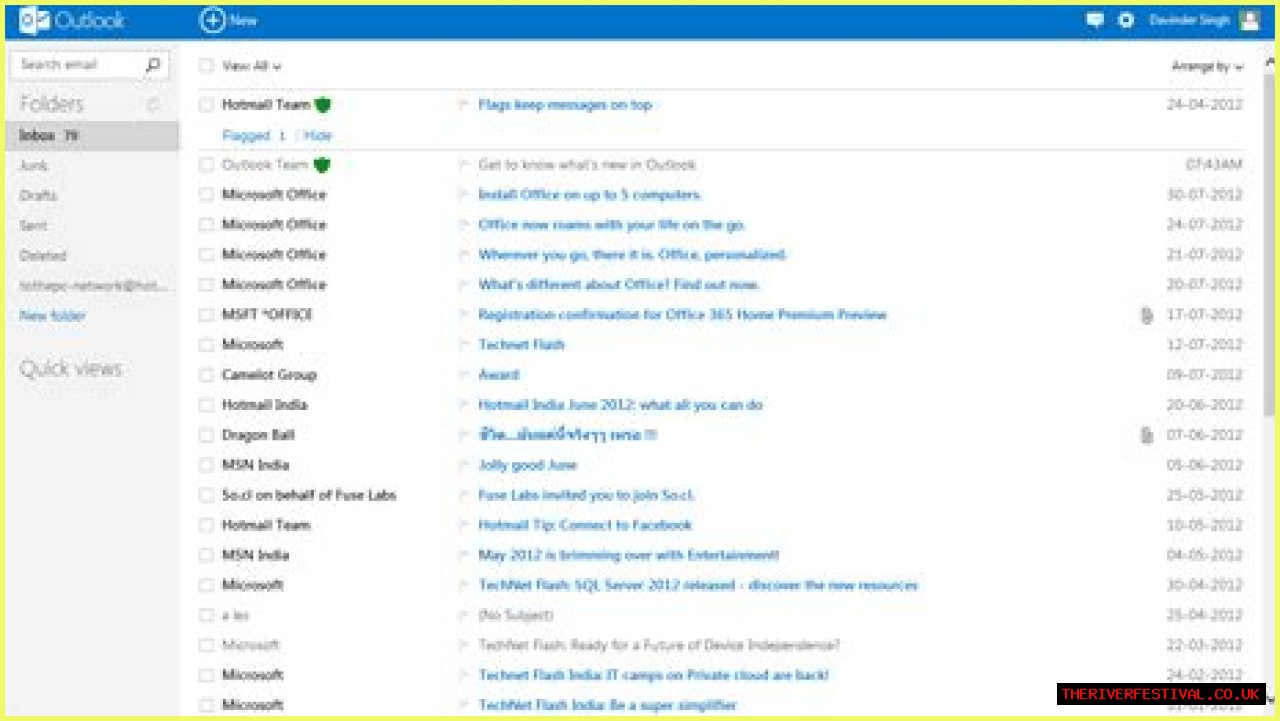The width and height of the screenshot is (1280, 721).
Task: Open the Junk folder
Action: (x=34, y=166)
